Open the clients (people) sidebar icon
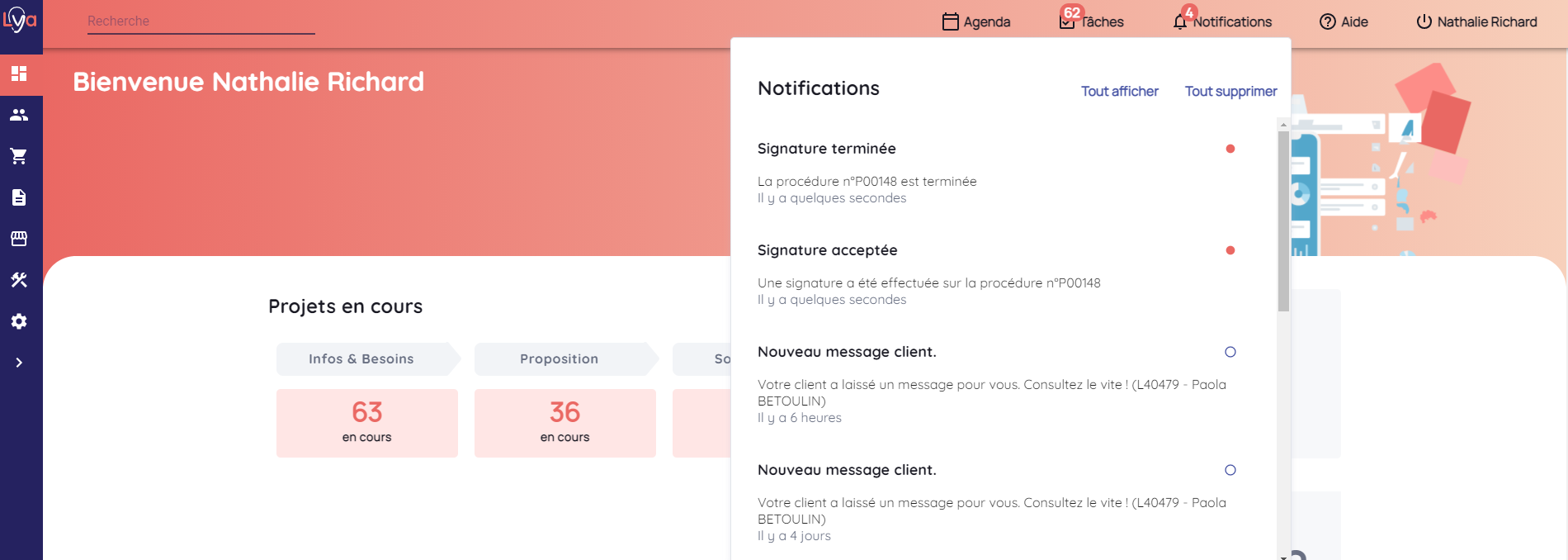The height and width of the screenshot is (560, 1568). (19, 115)
